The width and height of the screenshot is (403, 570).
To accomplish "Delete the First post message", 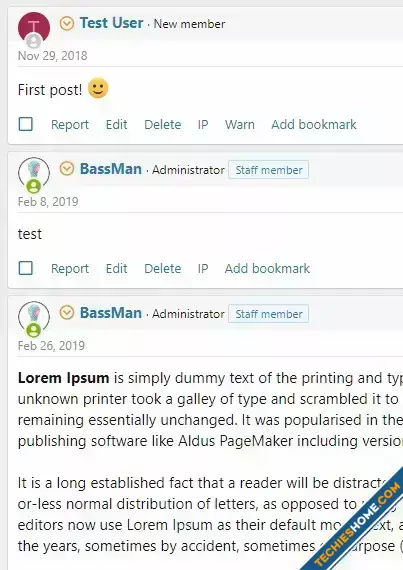I will [162, 124].
